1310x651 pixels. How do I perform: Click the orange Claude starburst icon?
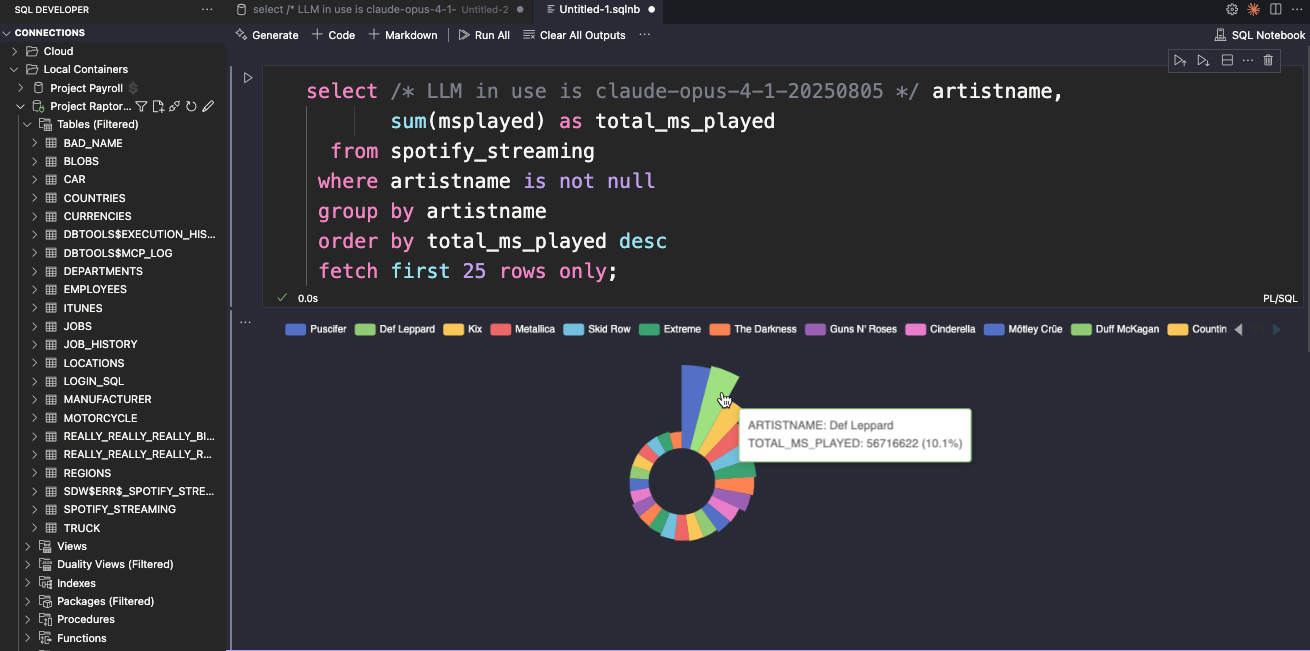1253,9
